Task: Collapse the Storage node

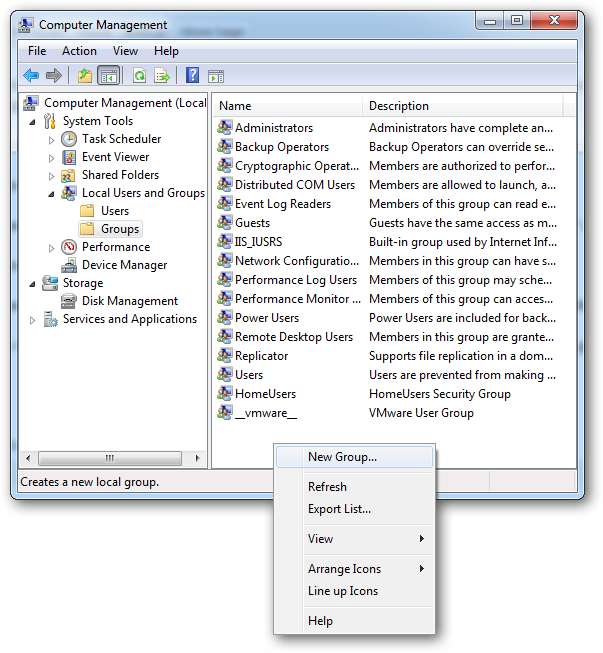Action: coord(32,284)
